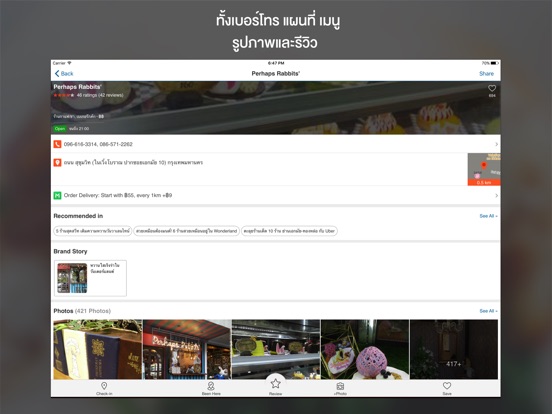This screenshot has height=414, width=552.
Task: Open the Wonderland recommended list tag
Action: click(x=187, y=231)
